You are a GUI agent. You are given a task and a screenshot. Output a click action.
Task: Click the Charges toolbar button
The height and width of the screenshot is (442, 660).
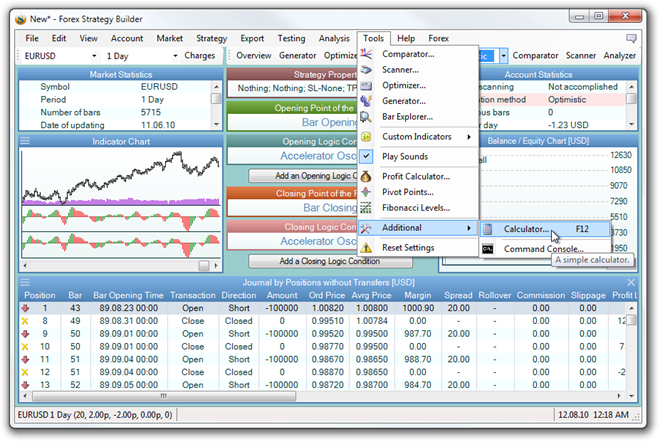click(x=200, y=56)
